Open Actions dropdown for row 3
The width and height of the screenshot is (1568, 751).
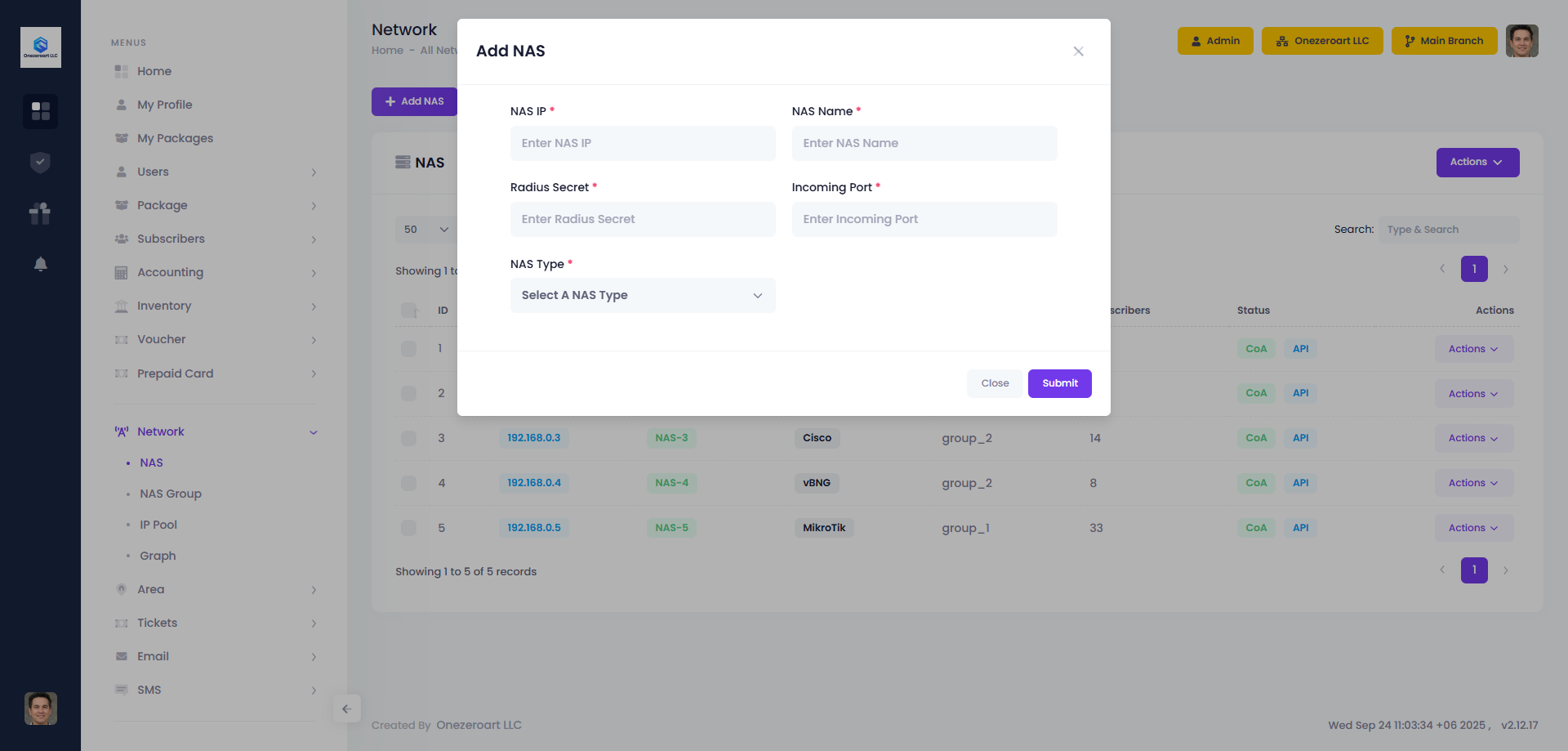[x=1473, y=438]
